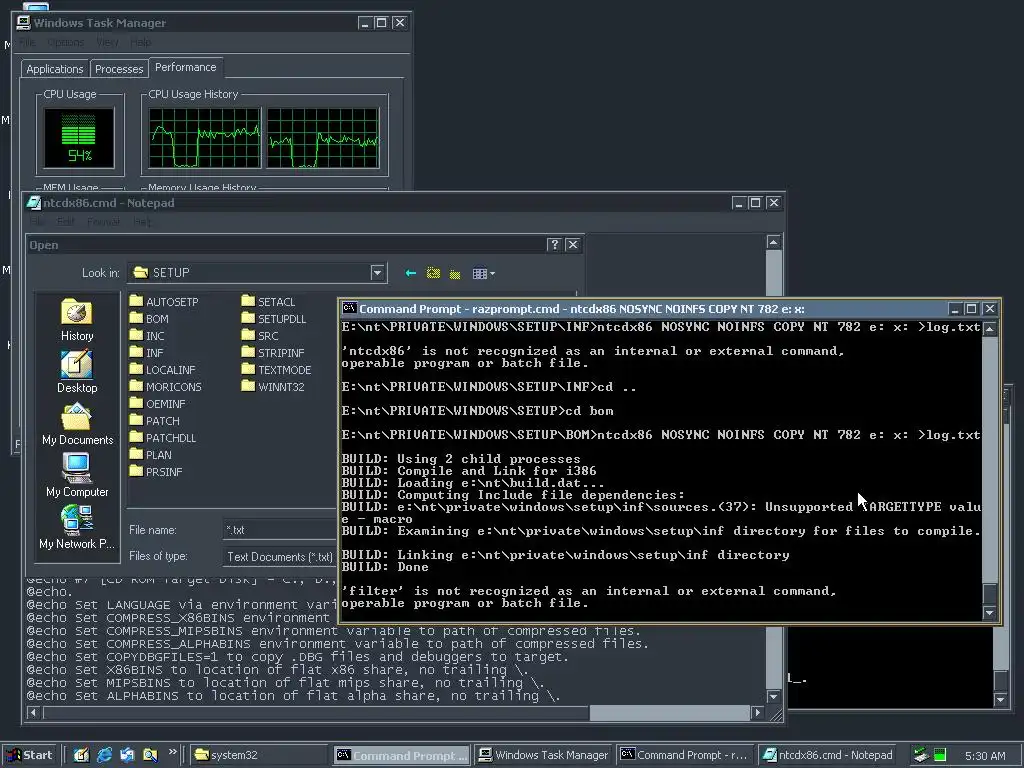Select the INF folder

(146, 353)
